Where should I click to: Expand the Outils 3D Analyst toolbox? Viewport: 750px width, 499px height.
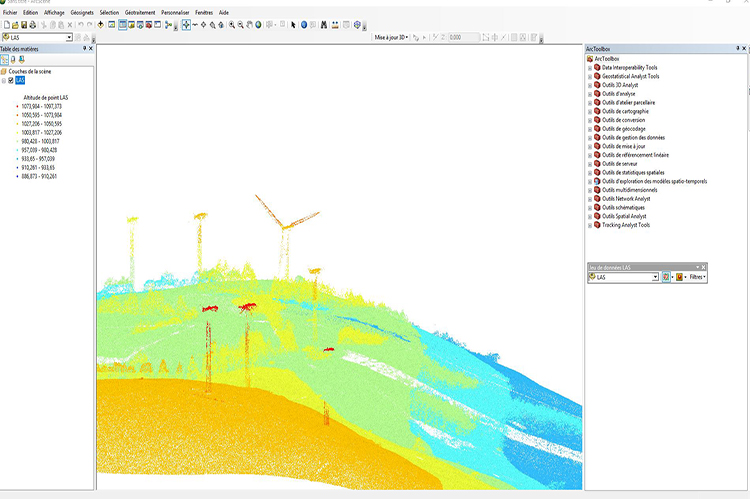(589, 84)
